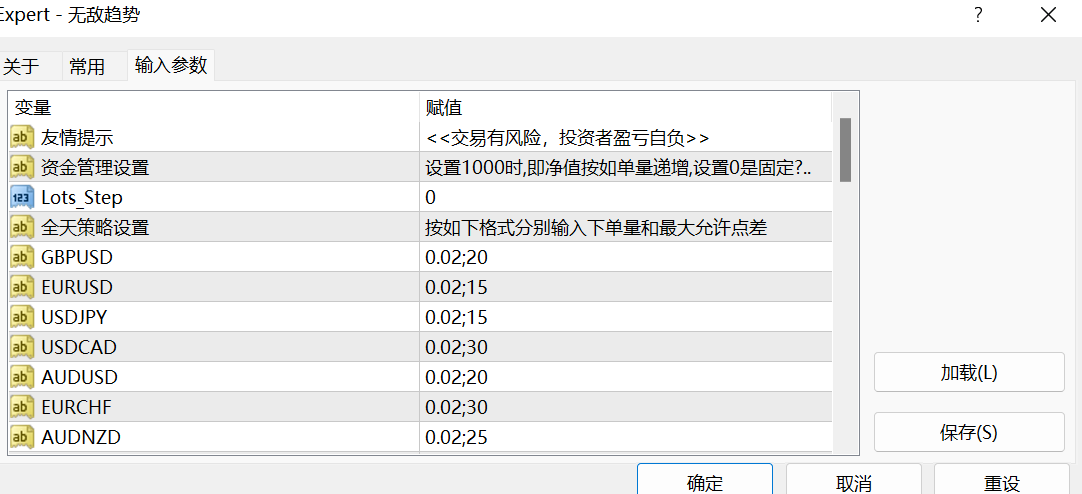Image resolution: width=1082 pixels, height=494 pixels.
Task: Click the string icon beside USDCAD
Action: (22, 347)
